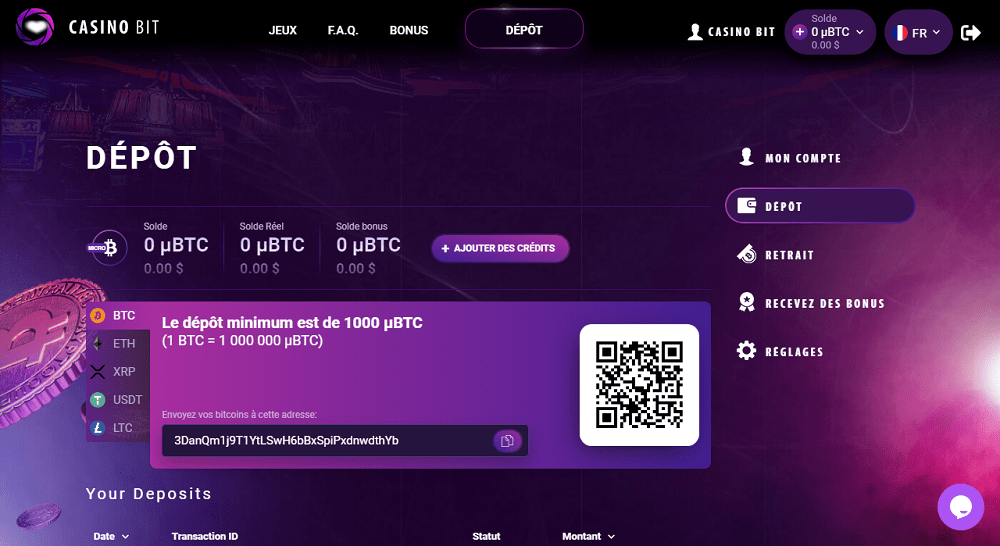Viewport: 1000px width, 546px height.
Task: Click the Casino Bit logo
Action: (x=87, y=27)
